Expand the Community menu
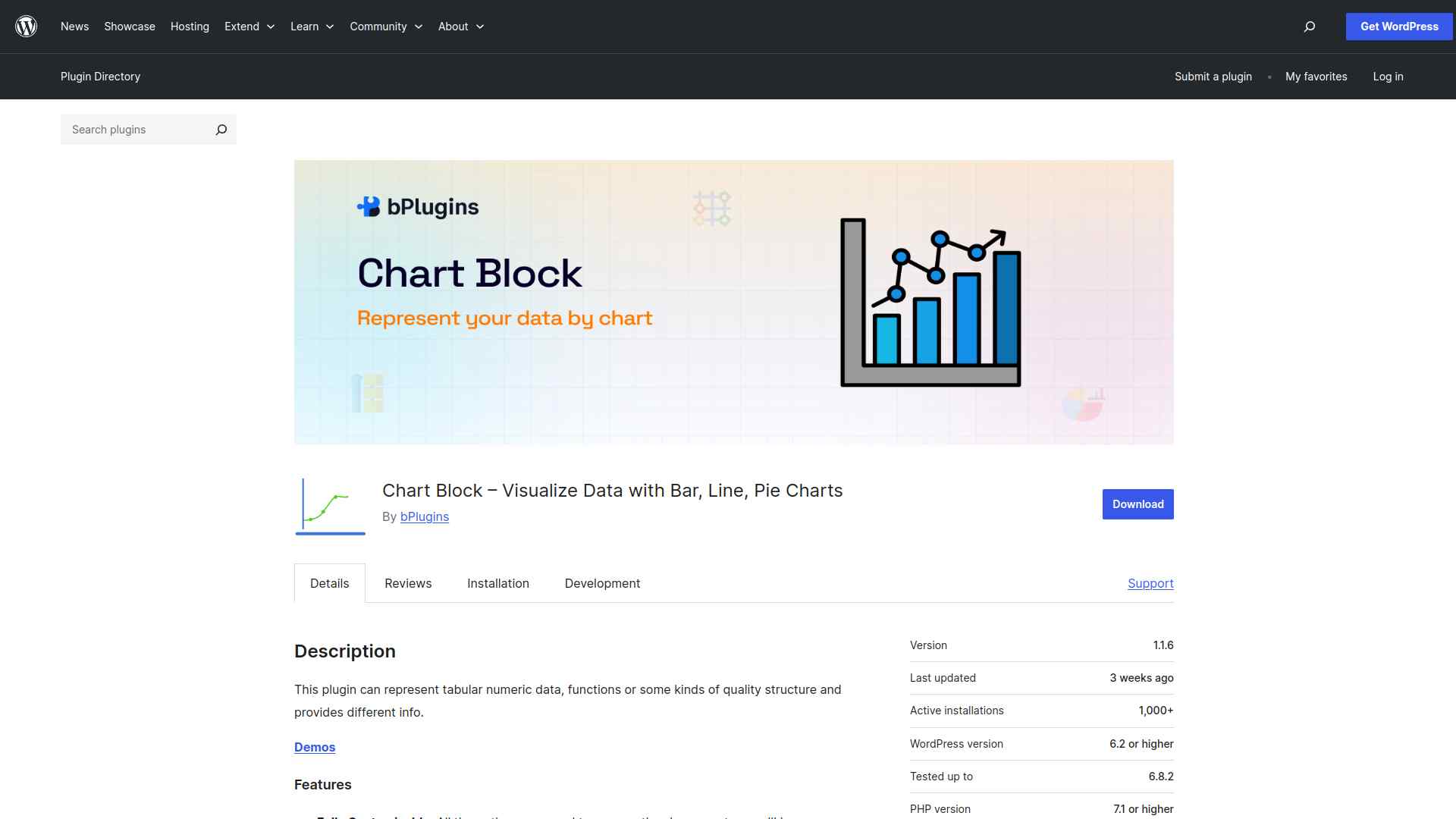Screen dimensions: 1456x819 click(386, 27)
